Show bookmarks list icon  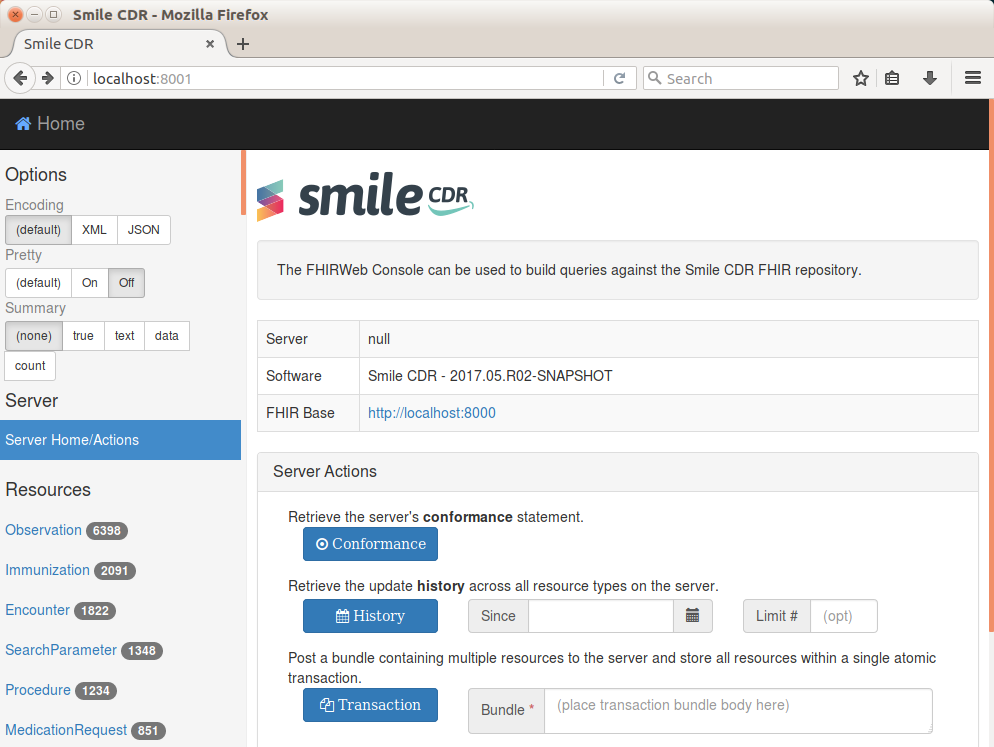[x=892, y=79]
